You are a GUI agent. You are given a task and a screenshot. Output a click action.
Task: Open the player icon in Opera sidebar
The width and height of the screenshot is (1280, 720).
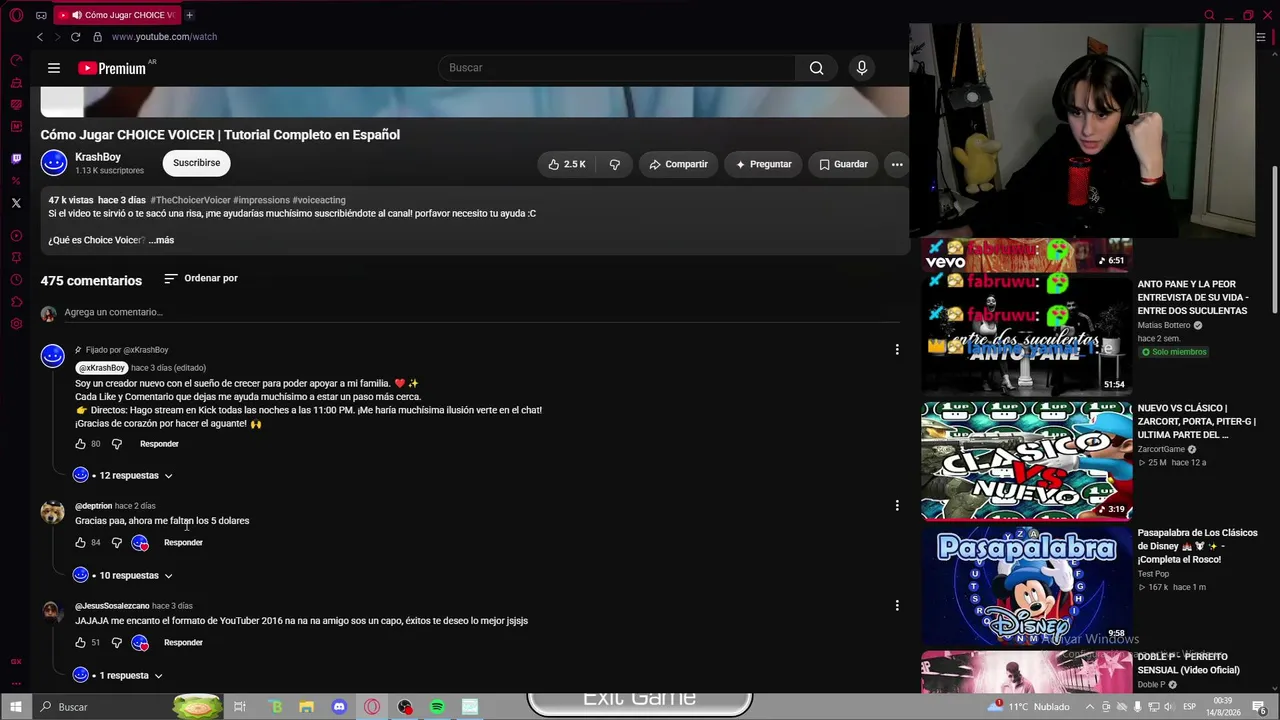click(16, 236)
